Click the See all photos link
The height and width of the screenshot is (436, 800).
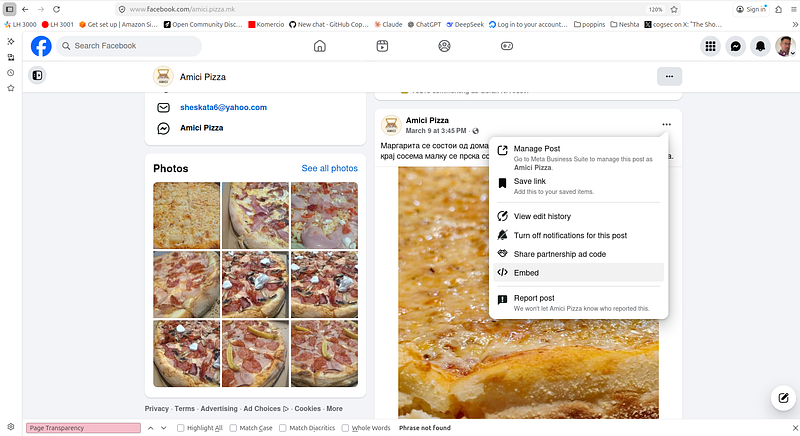[x=329, y=169]
